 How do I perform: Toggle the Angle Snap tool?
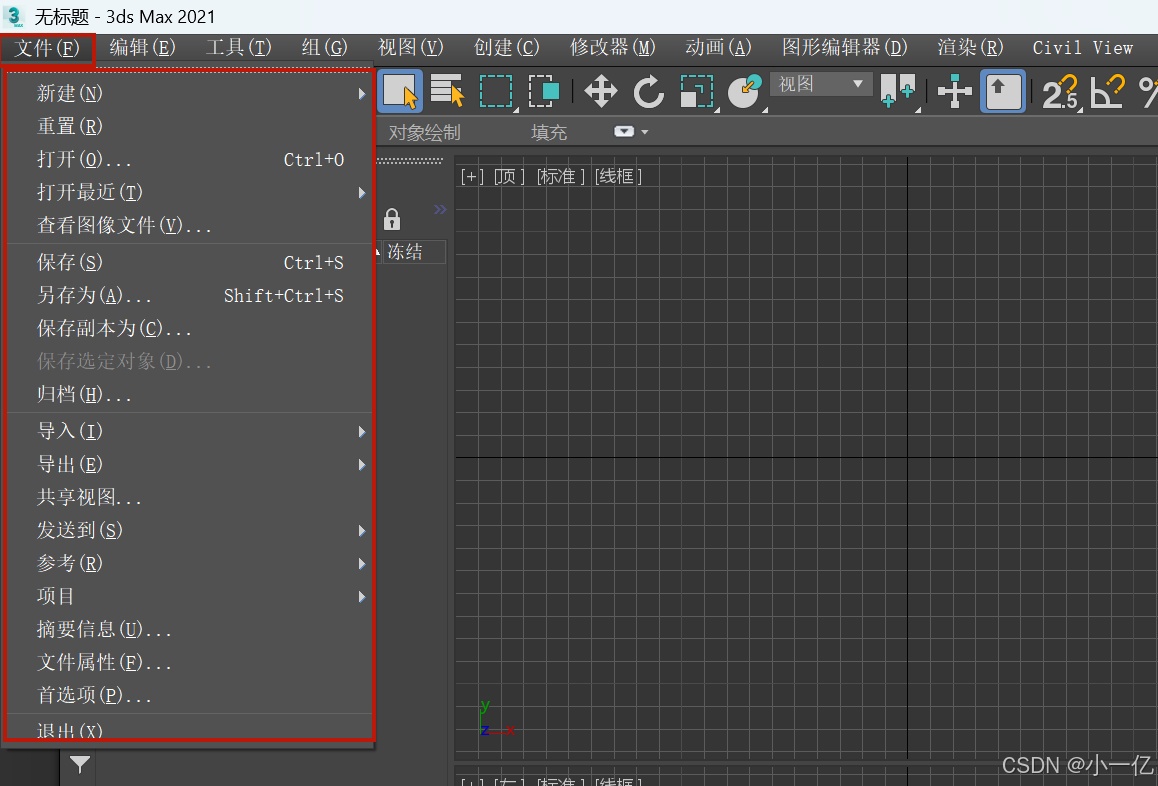point(1107,92)
